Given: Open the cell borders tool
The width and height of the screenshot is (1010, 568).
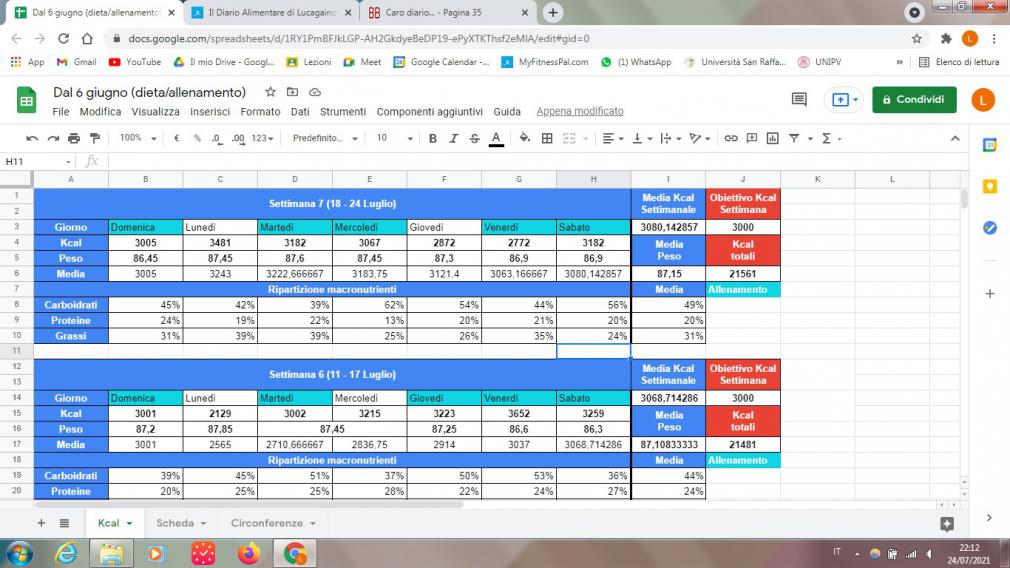Looking at the screenshot, I should pos(547,138).
